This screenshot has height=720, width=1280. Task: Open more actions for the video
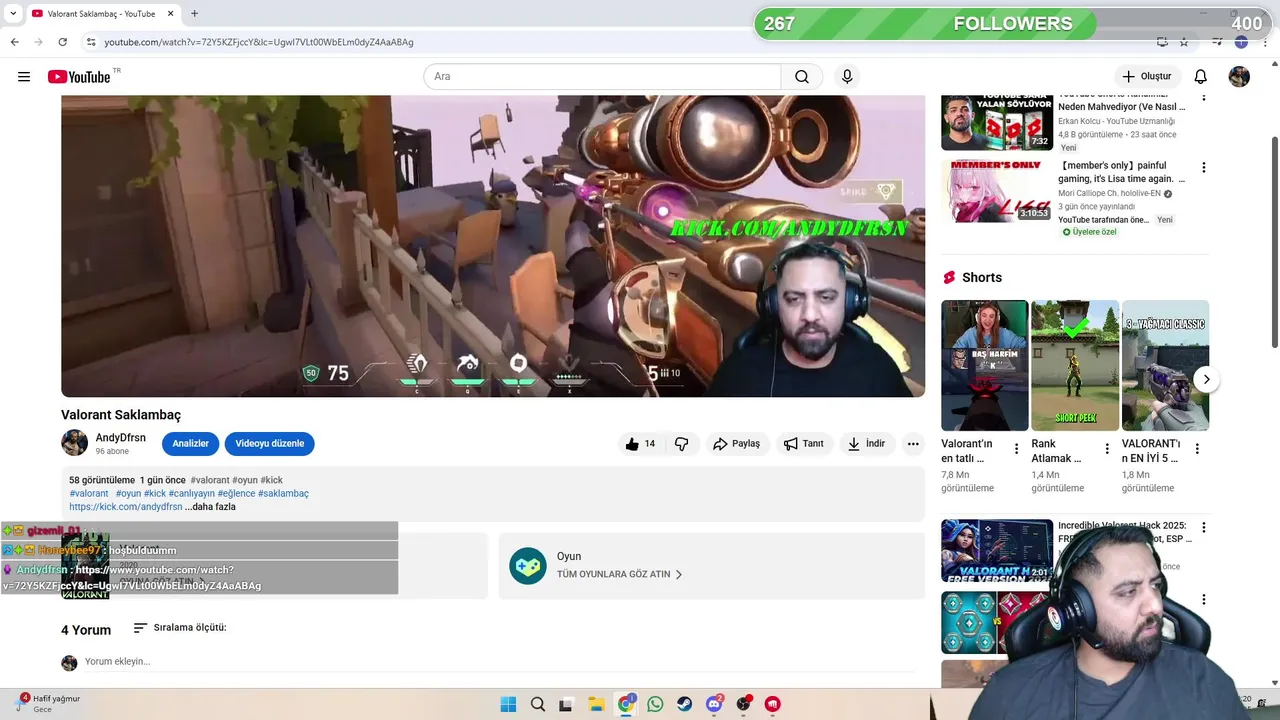[x=913, y=444]
